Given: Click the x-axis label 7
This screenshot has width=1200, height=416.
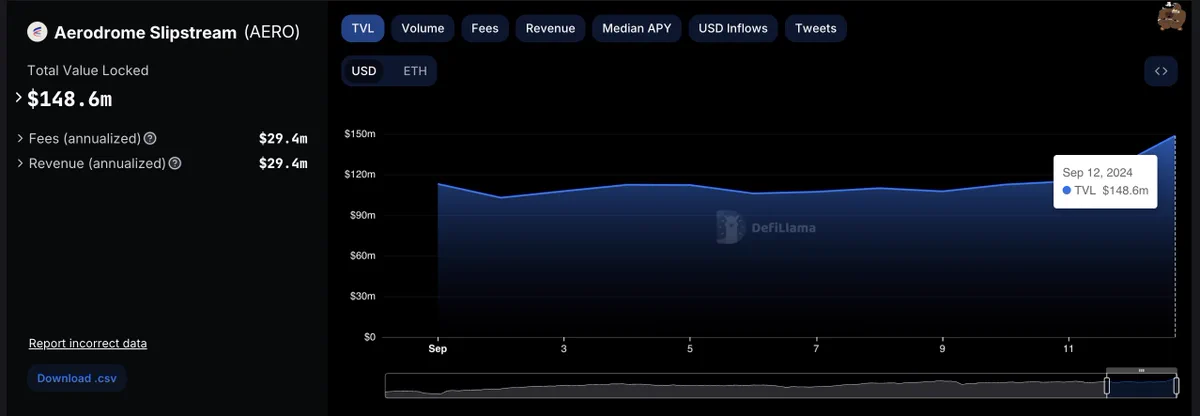Looking at the screenshot, I should click(x=816, y=349).
